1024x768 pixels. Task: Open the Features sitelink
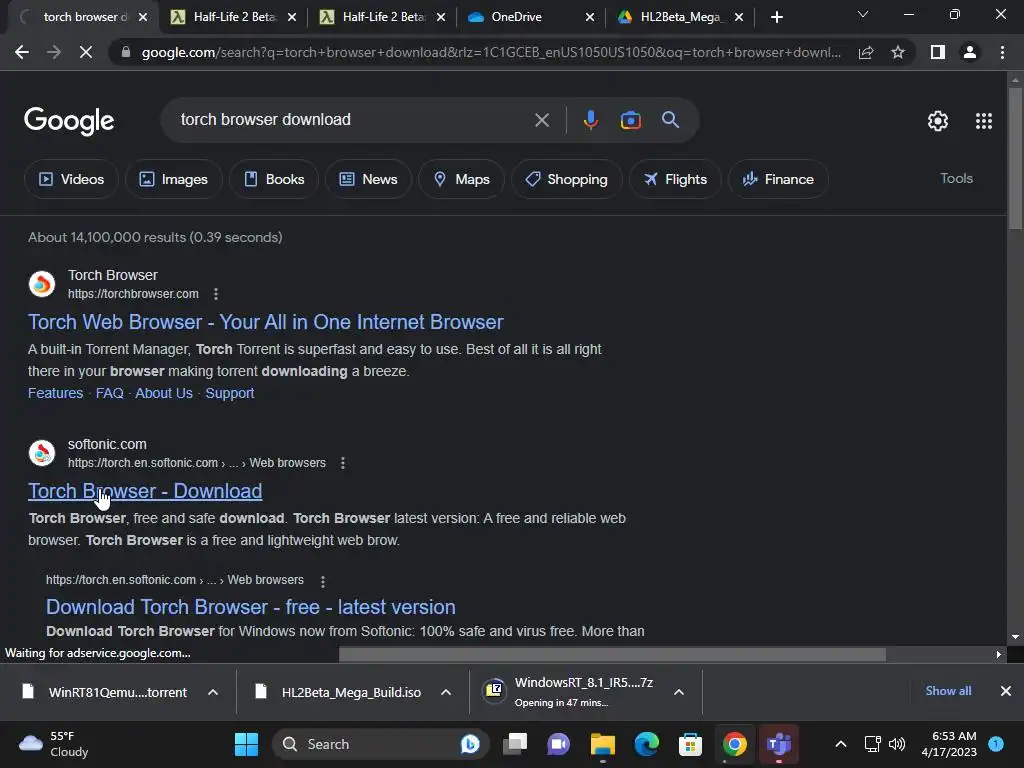pyautogui.click(x=56, y=393)
